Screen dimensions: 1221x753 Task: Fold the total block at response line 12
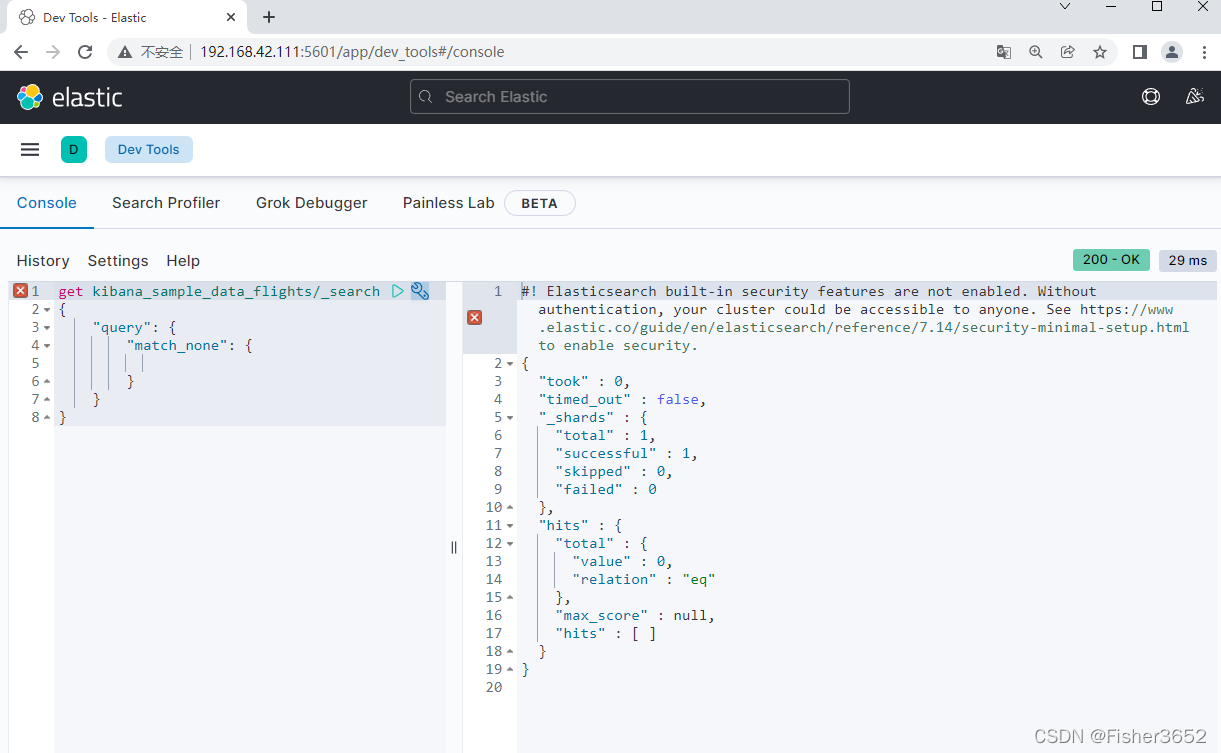(510, 543)
